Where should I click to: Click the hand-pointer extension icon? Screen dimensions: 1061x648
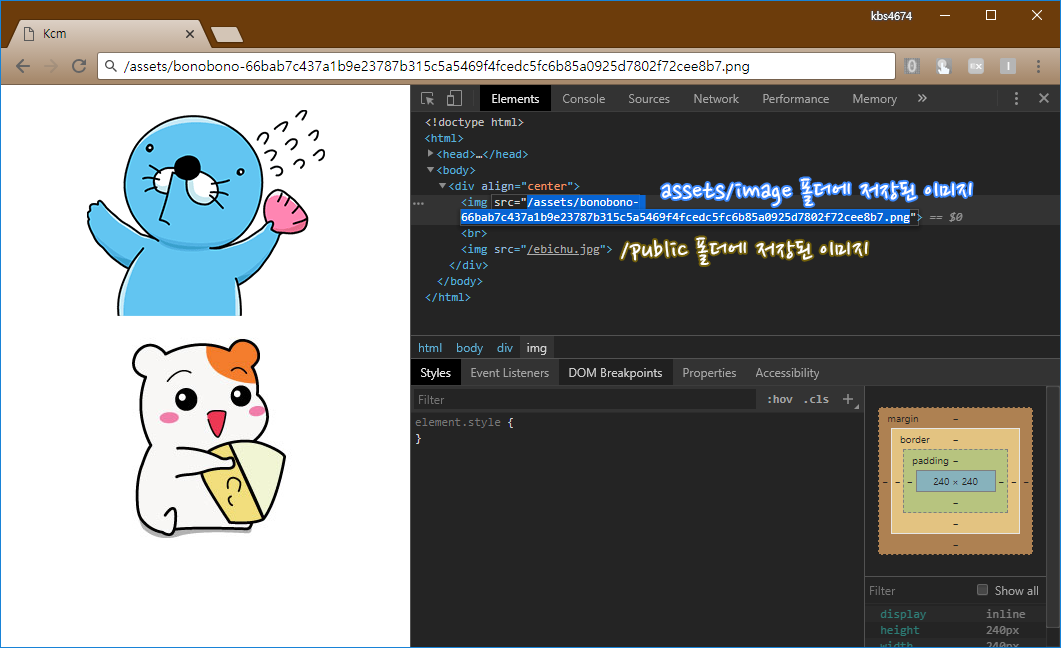[943, 66]
